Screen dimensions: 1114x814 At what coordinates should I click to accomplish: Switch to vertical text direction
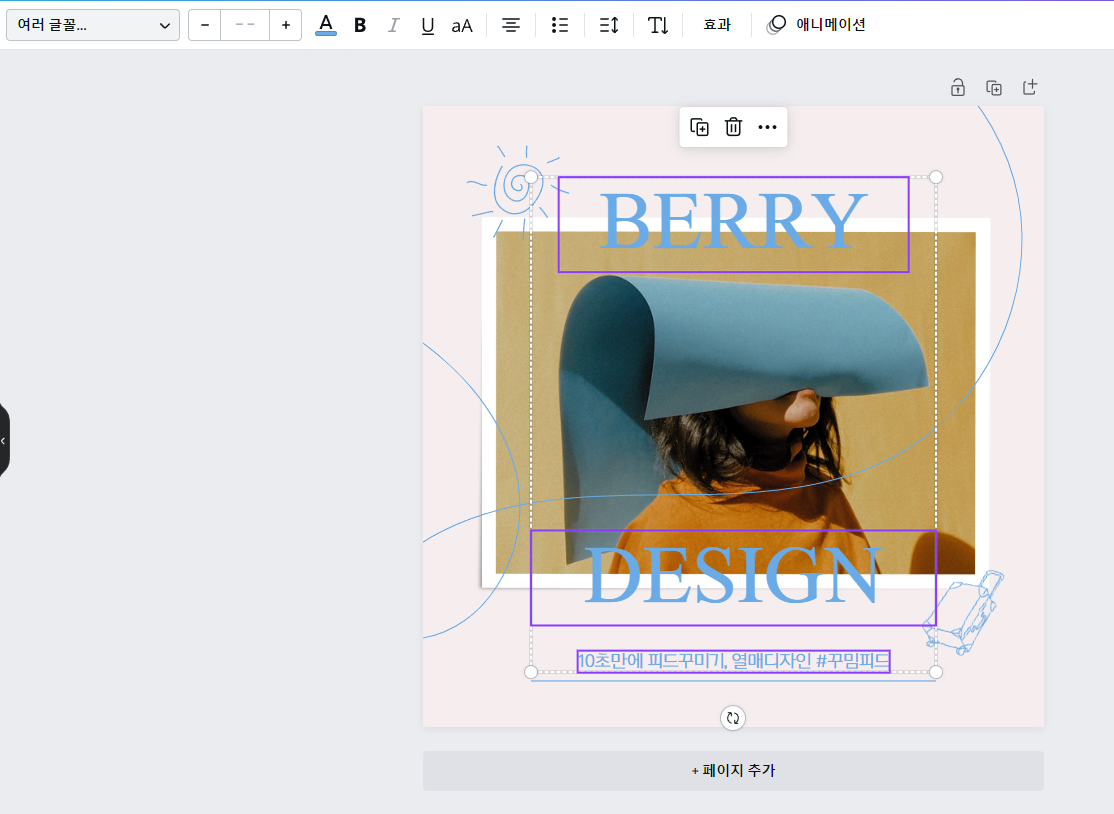658,26
